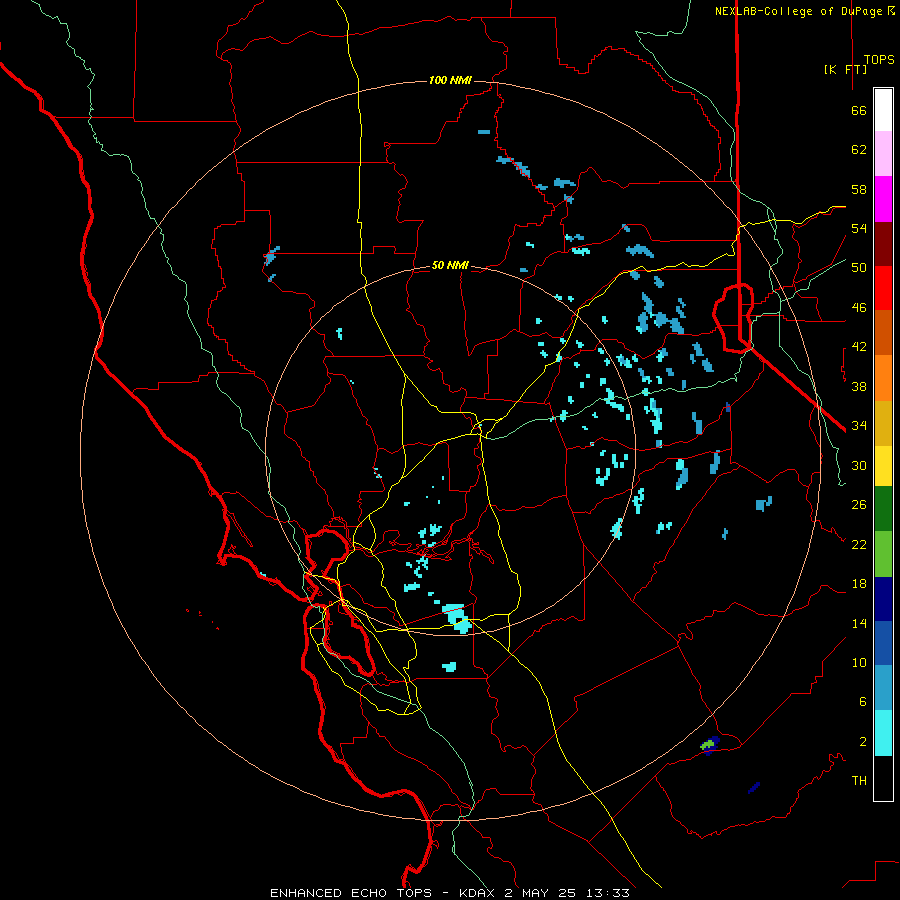
Task: Click the "[K FT]" units label
Action: pos(845,69)
